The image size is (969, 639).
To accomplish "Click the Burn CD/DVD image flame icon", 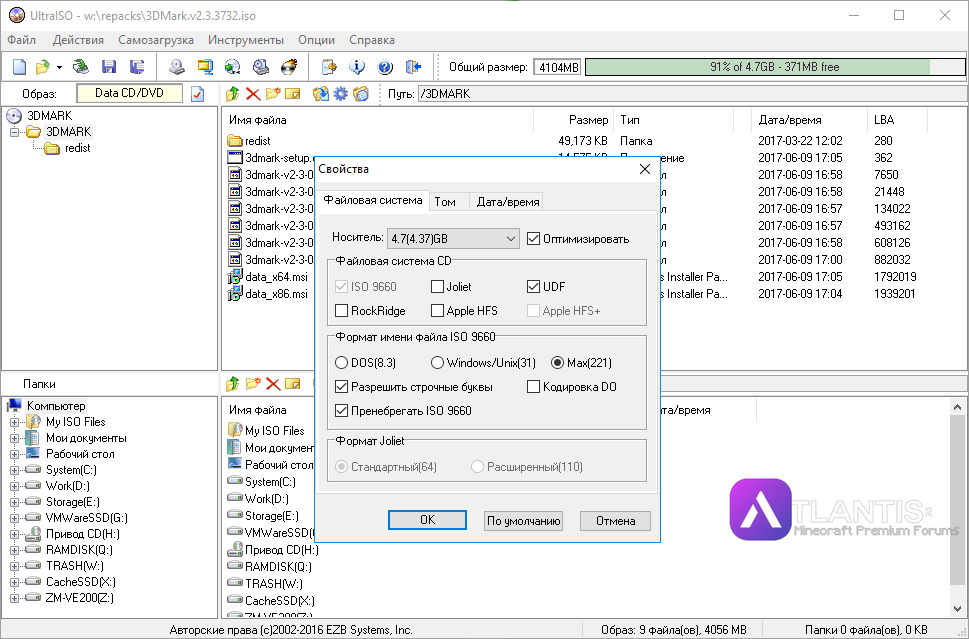I will (x=289, y=67).
